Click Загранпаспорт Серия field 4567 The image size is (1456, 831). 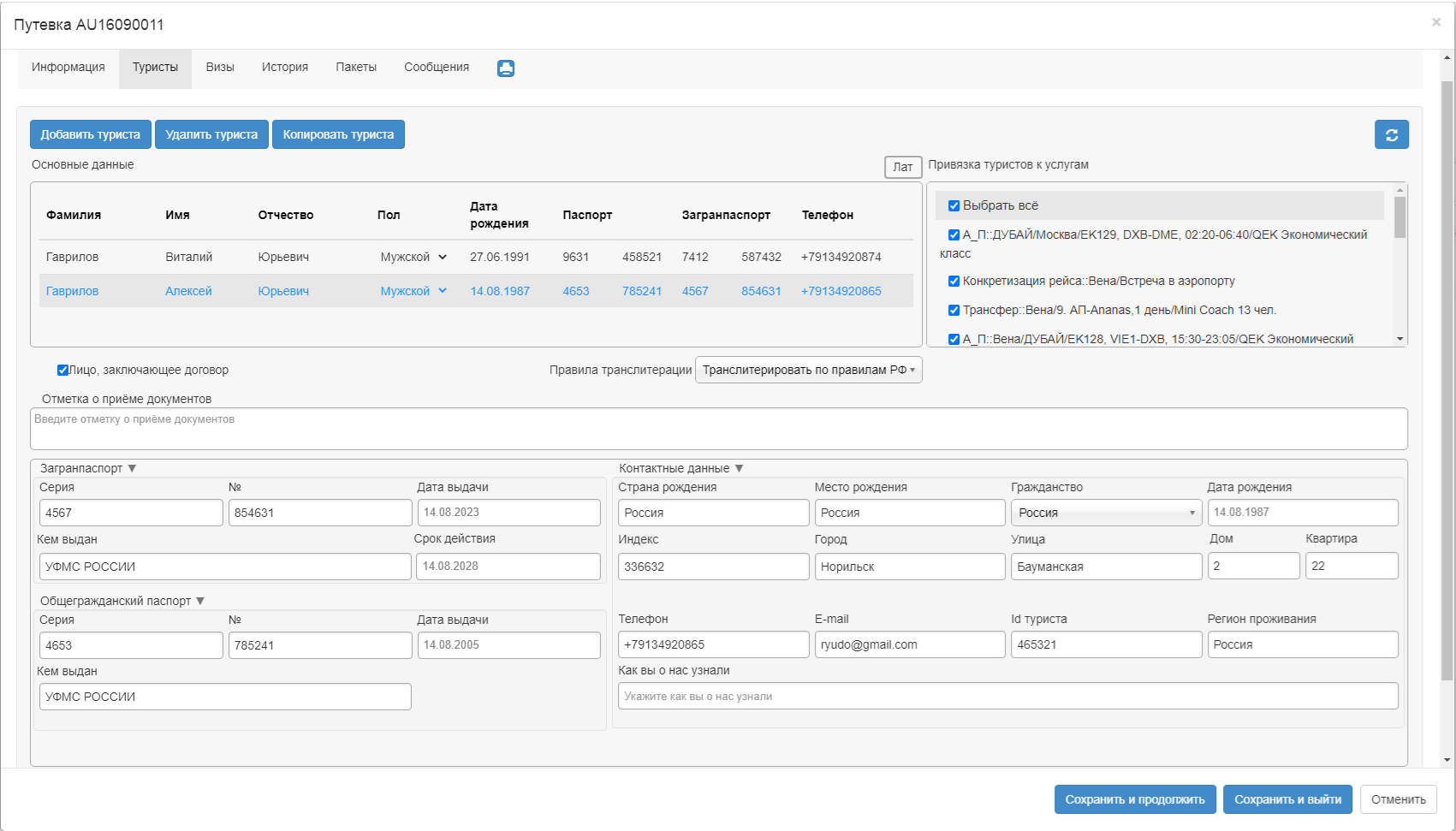click(x=131, y=513)
